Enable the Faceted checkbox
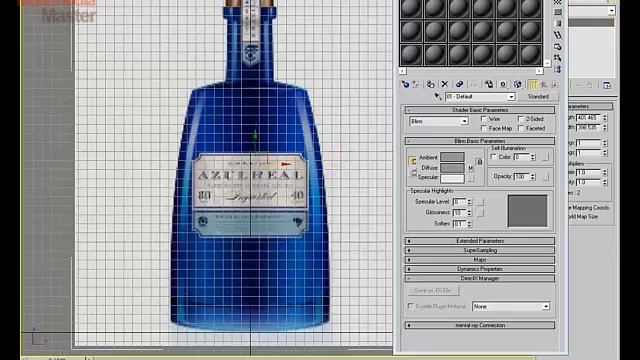640x360 pixels. (x=521, y=128)
